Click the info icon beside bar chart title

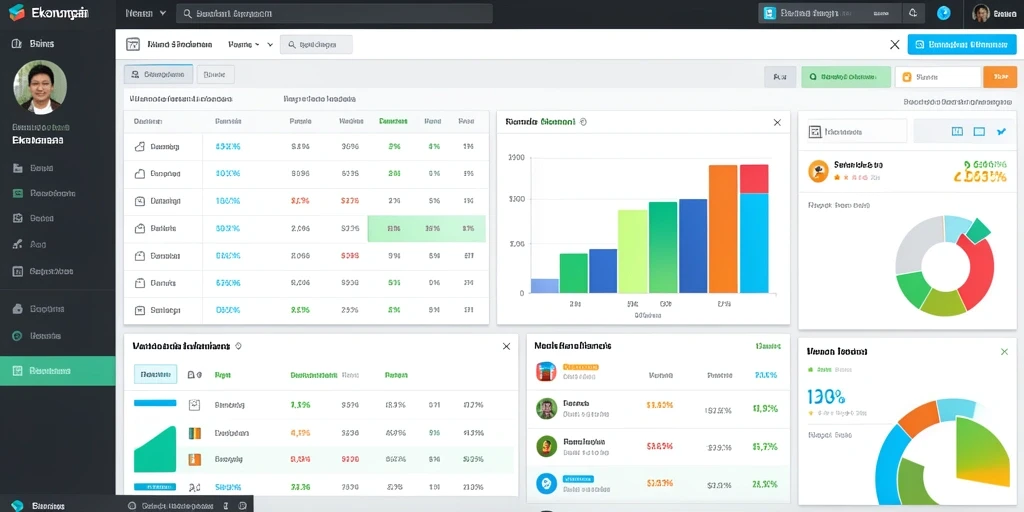click(x=583, y=121)
